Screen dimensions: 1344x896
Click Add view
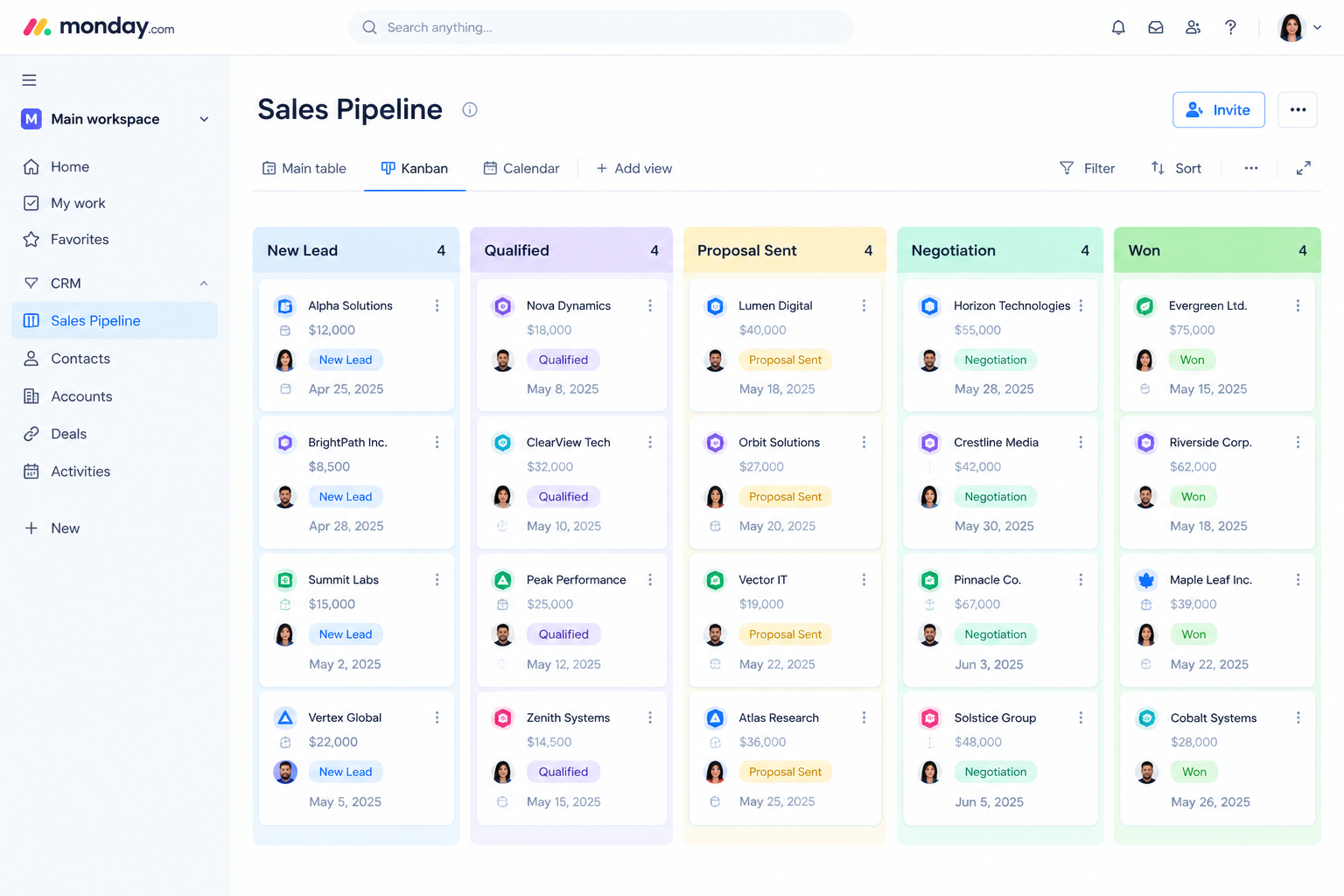pos(634,168)
